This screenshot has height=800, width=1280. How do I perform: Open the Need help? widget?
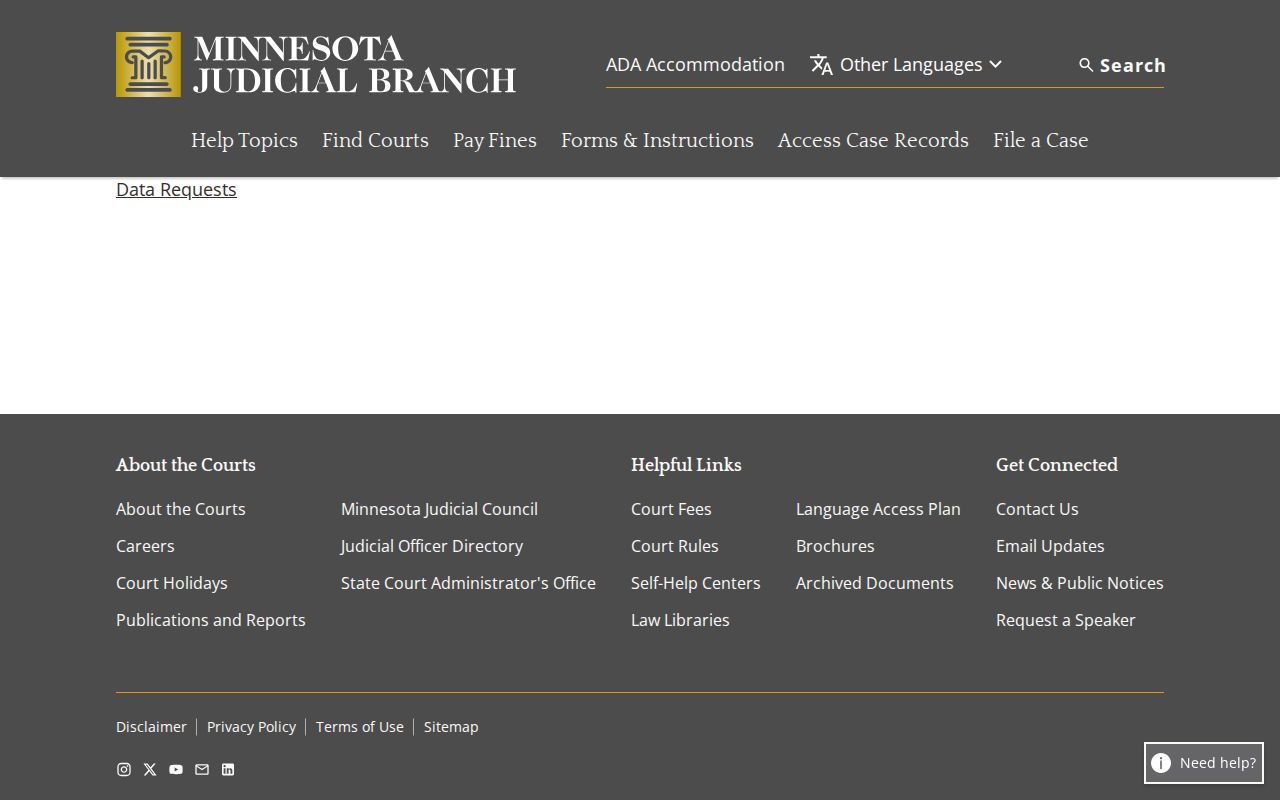(x=1204, y=763)
